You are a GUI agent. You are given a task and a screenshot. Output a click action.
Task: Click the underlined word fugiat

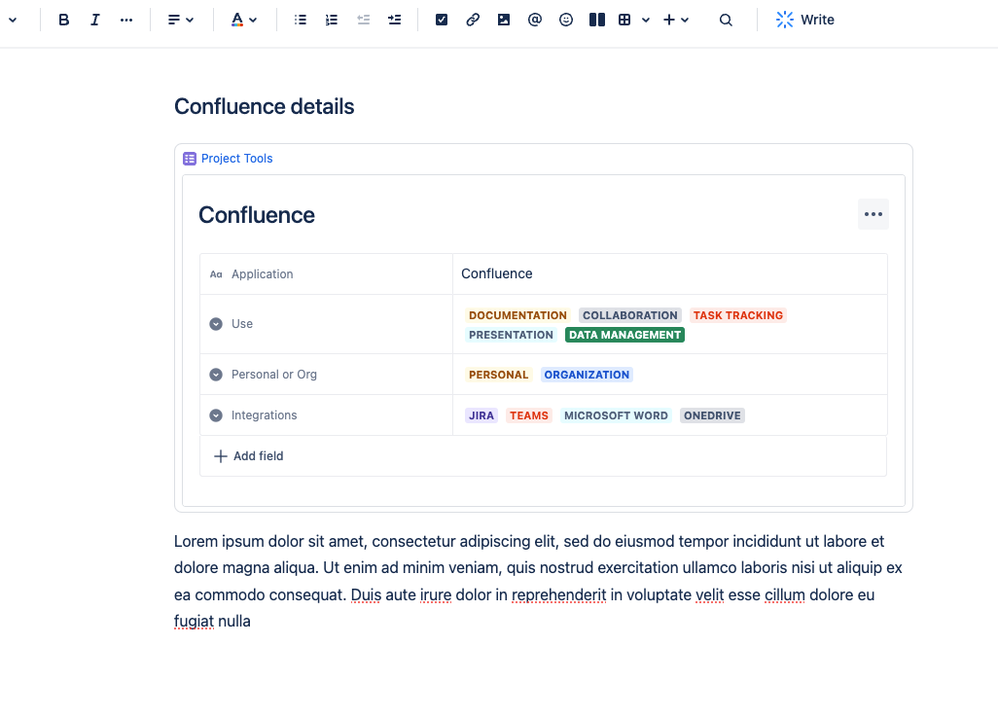[194, 621]
